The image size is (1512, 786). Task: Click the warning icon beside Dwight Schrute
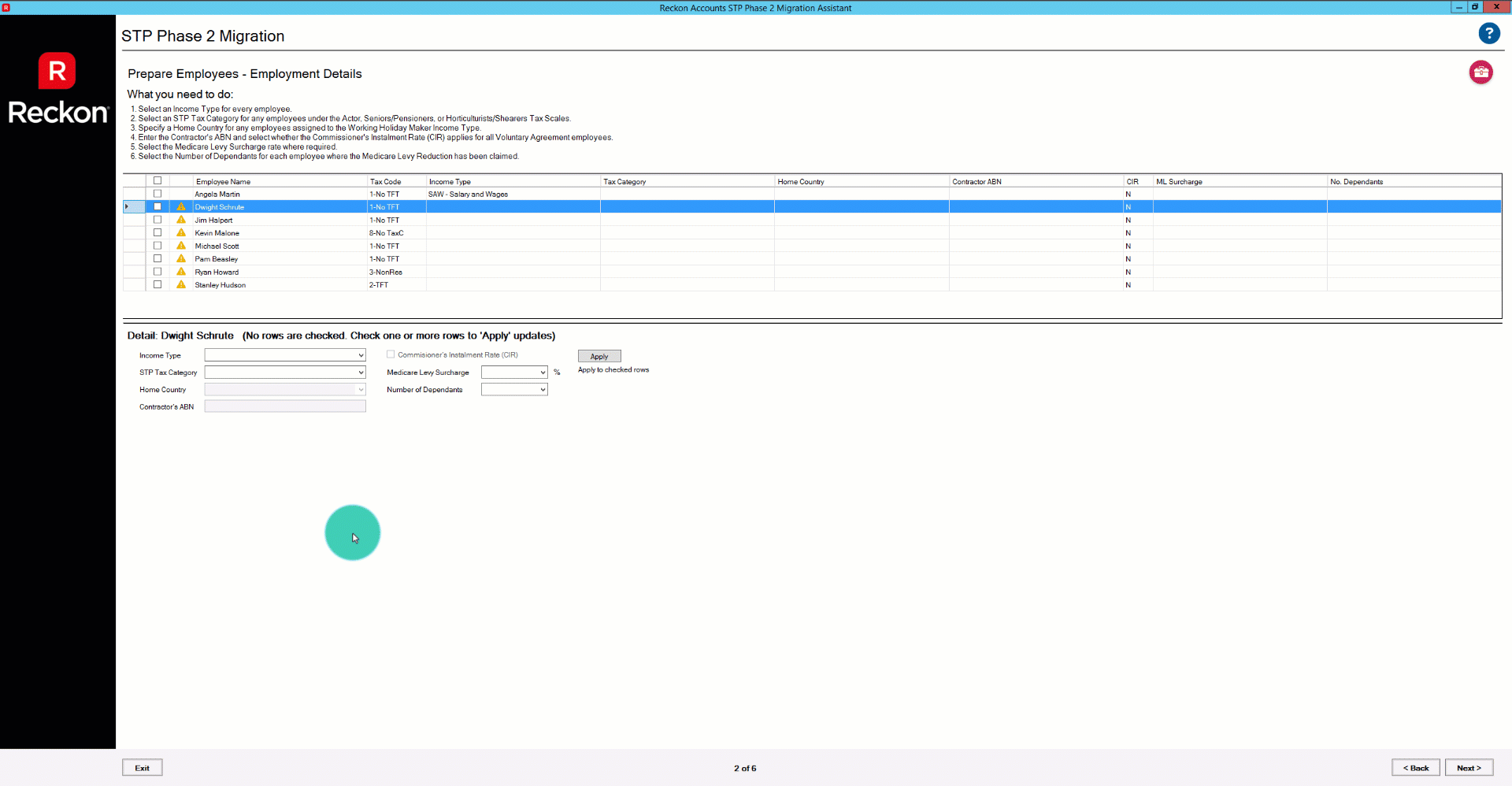pos(181,206)
